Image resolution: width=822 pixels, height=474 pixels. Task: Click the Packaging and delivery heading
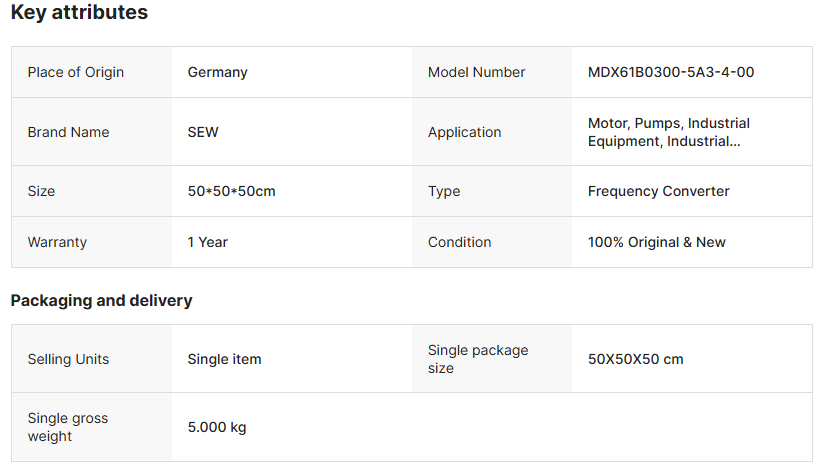tap(101, 300)
